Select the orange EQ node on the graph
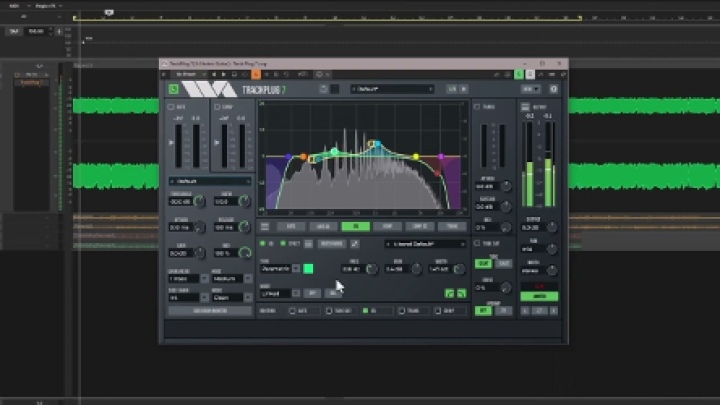The width and height of the screenshot is (720, 405). pos(303,157)
